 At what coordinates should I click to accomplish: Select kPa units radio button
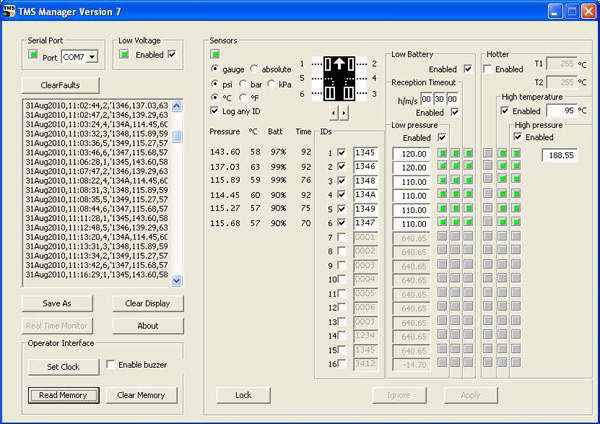tap(271, 84)
